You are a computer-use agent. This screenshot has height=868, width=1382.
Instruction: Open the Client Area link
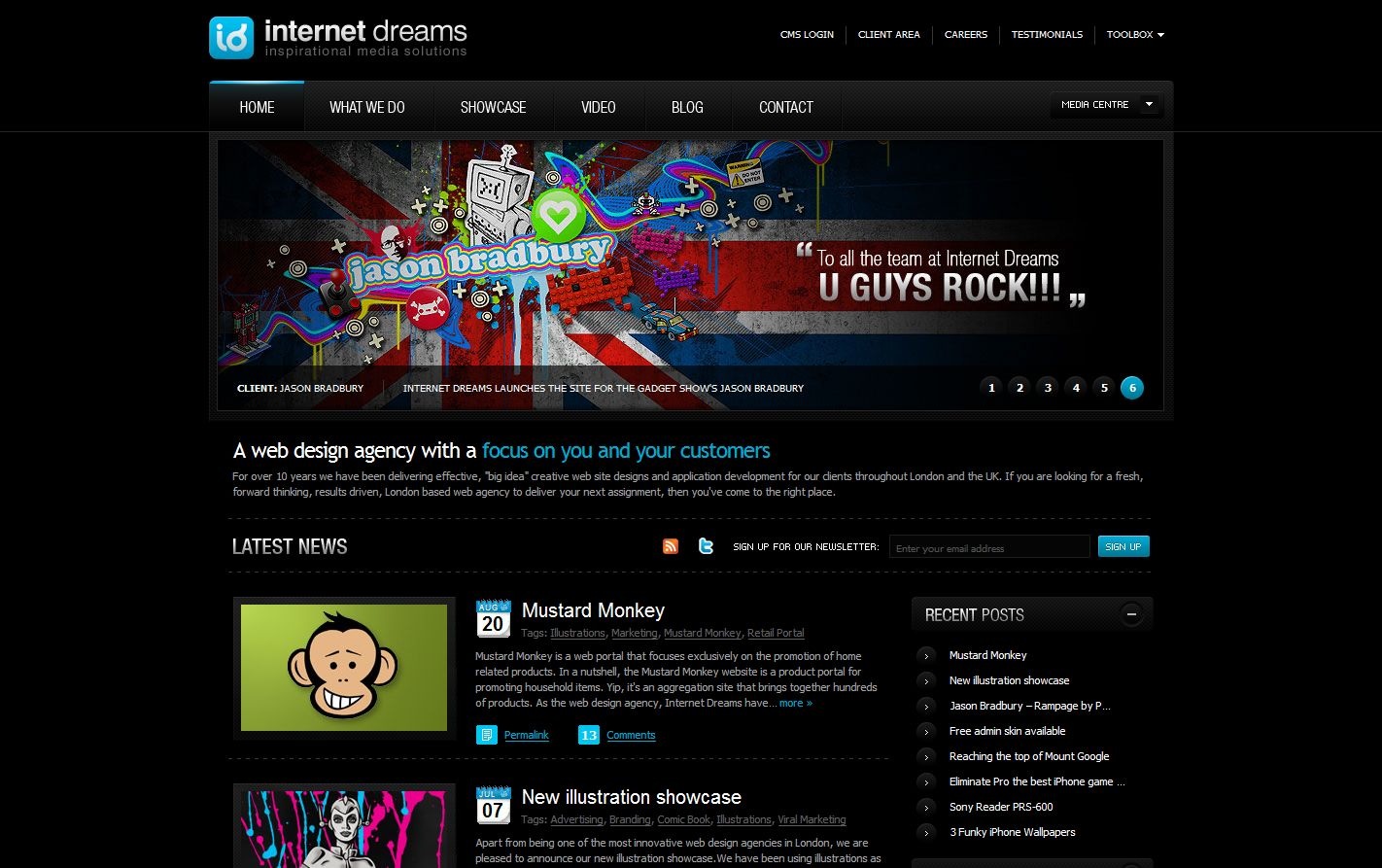(889, 34)
